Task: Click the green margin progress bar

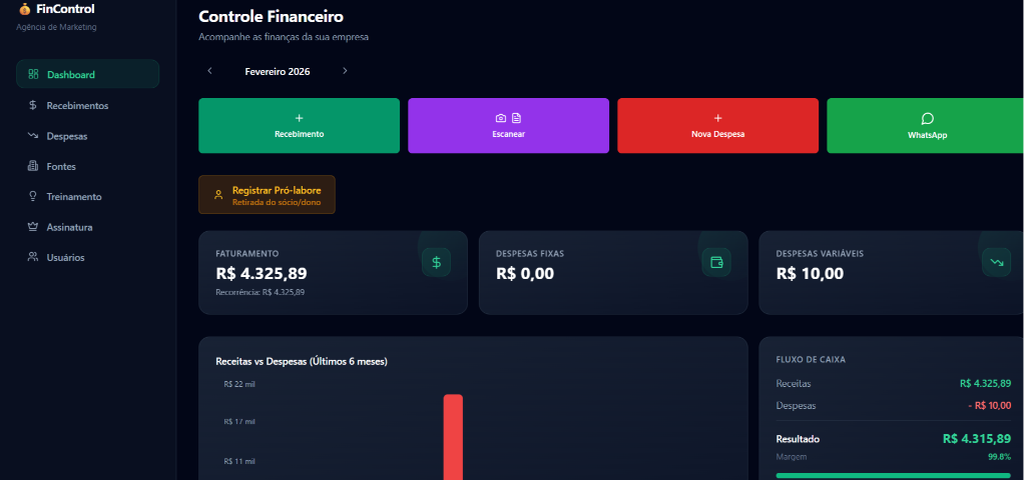Action: tap(893, 476)
